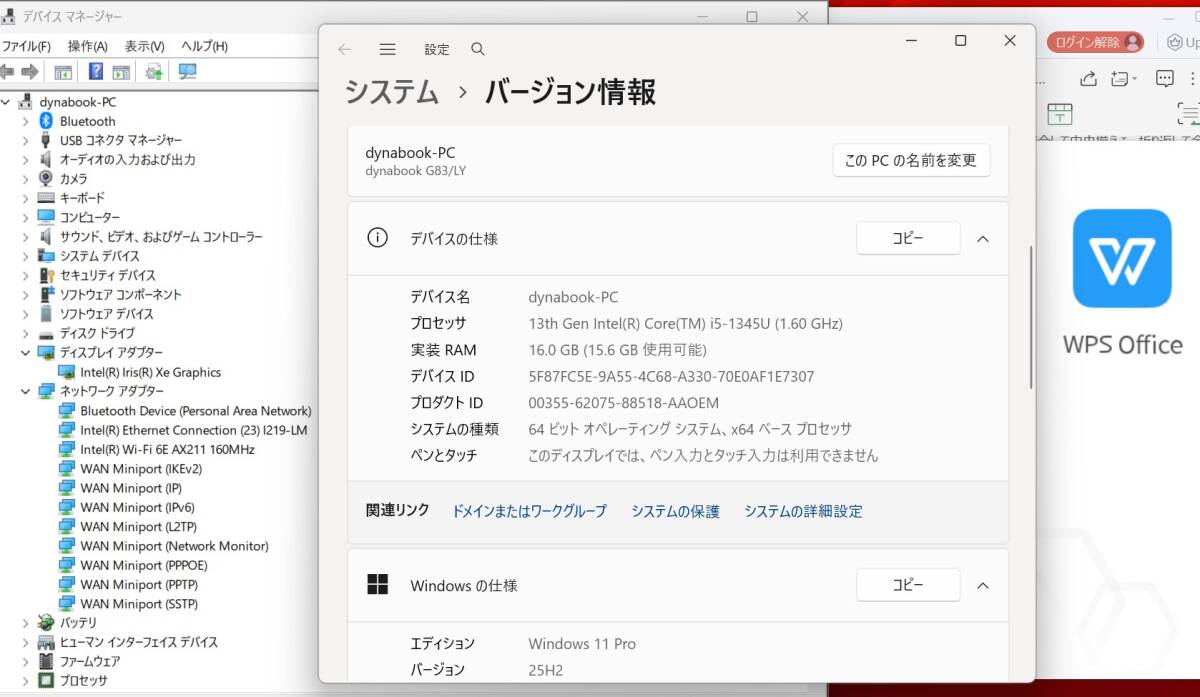Click the back arrow in Device Manager toolbar
This screenshot has height=697, width=1200.
9,71
